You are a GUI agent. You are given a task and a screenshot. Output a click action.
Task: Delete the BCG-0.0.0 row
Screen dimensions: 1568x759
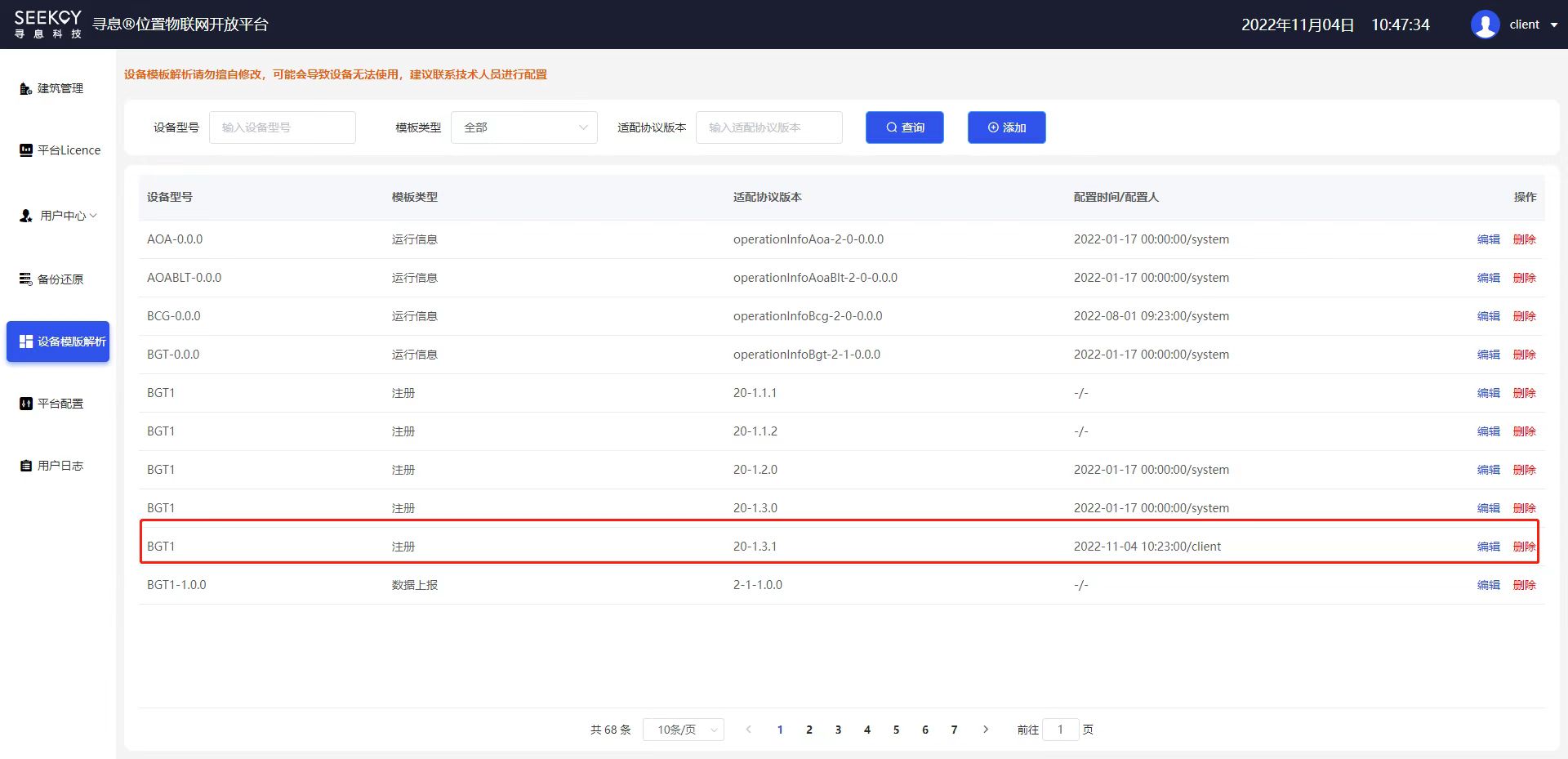tap(1525, 316)
